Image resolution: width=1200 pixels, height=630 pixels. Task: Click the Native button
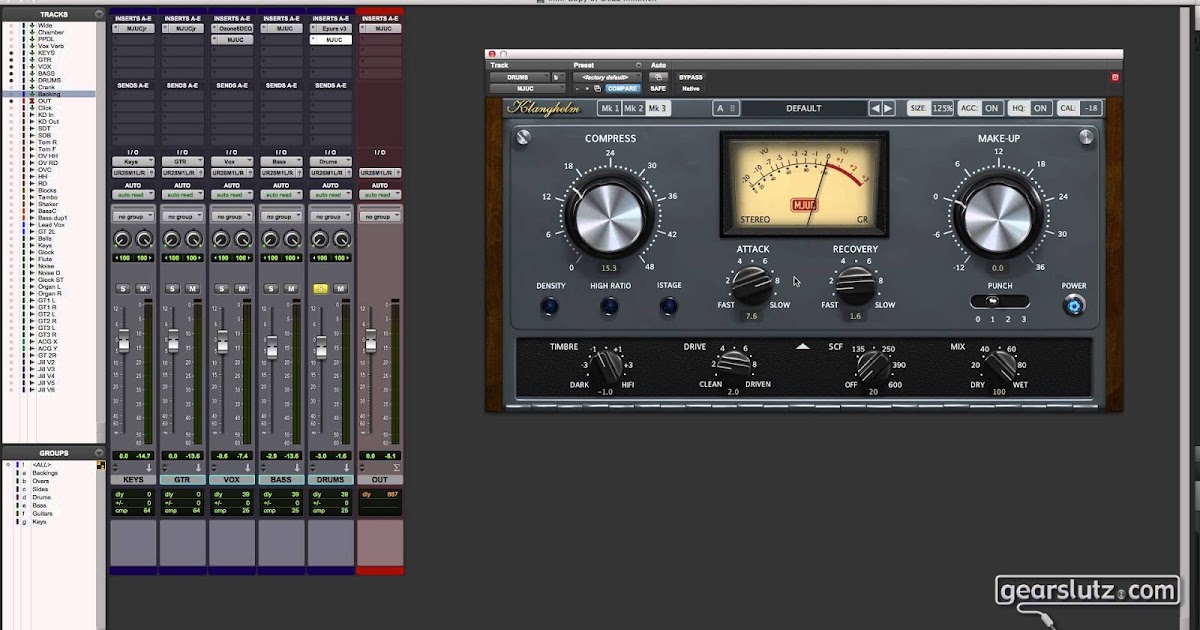click(x=690, y=88)
